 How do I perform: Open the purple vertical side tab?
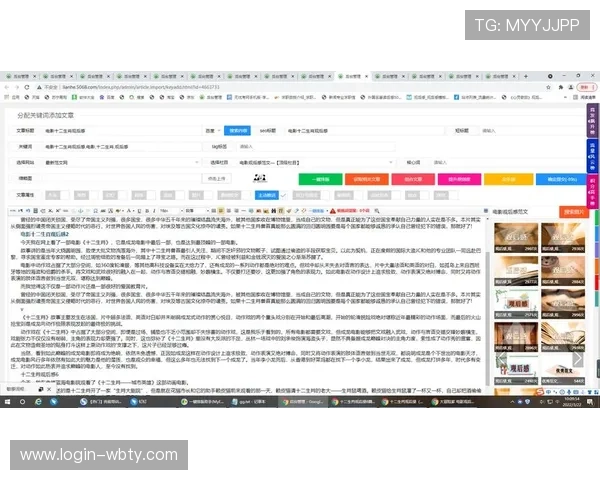click(592, 120)
